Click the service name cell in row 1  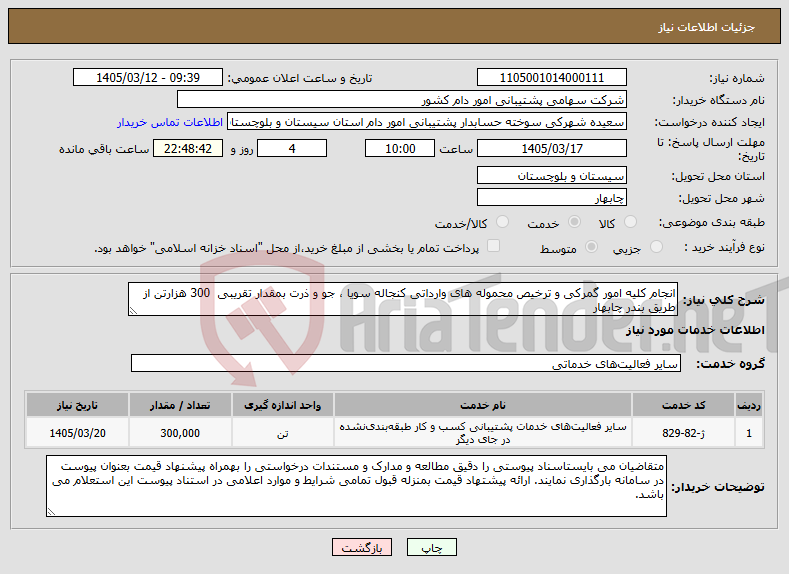coord(483,433)
